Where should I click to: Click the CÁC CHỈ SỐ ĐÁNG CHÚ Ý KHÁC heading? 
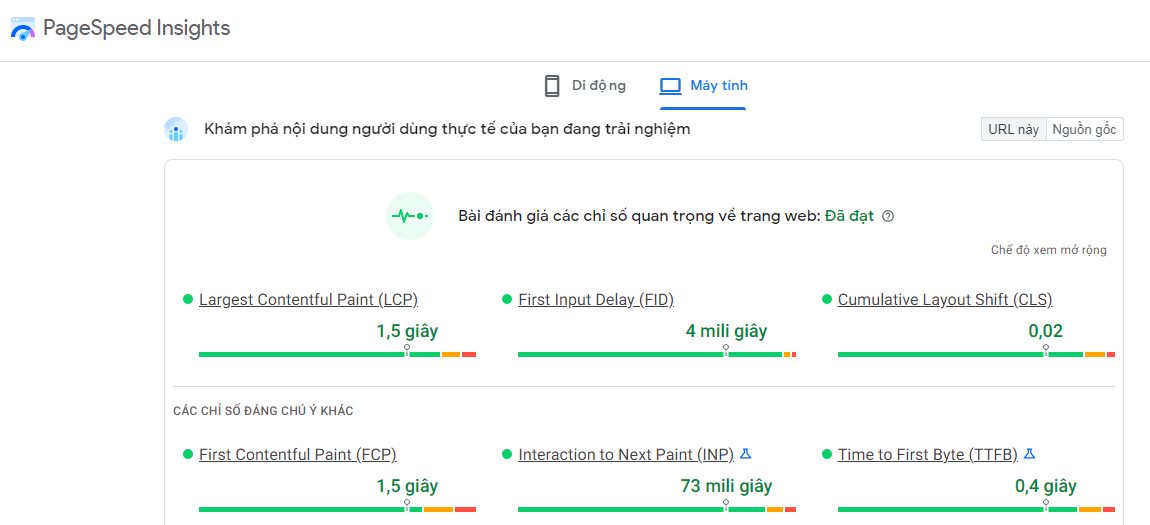click(x=263, y=411)
